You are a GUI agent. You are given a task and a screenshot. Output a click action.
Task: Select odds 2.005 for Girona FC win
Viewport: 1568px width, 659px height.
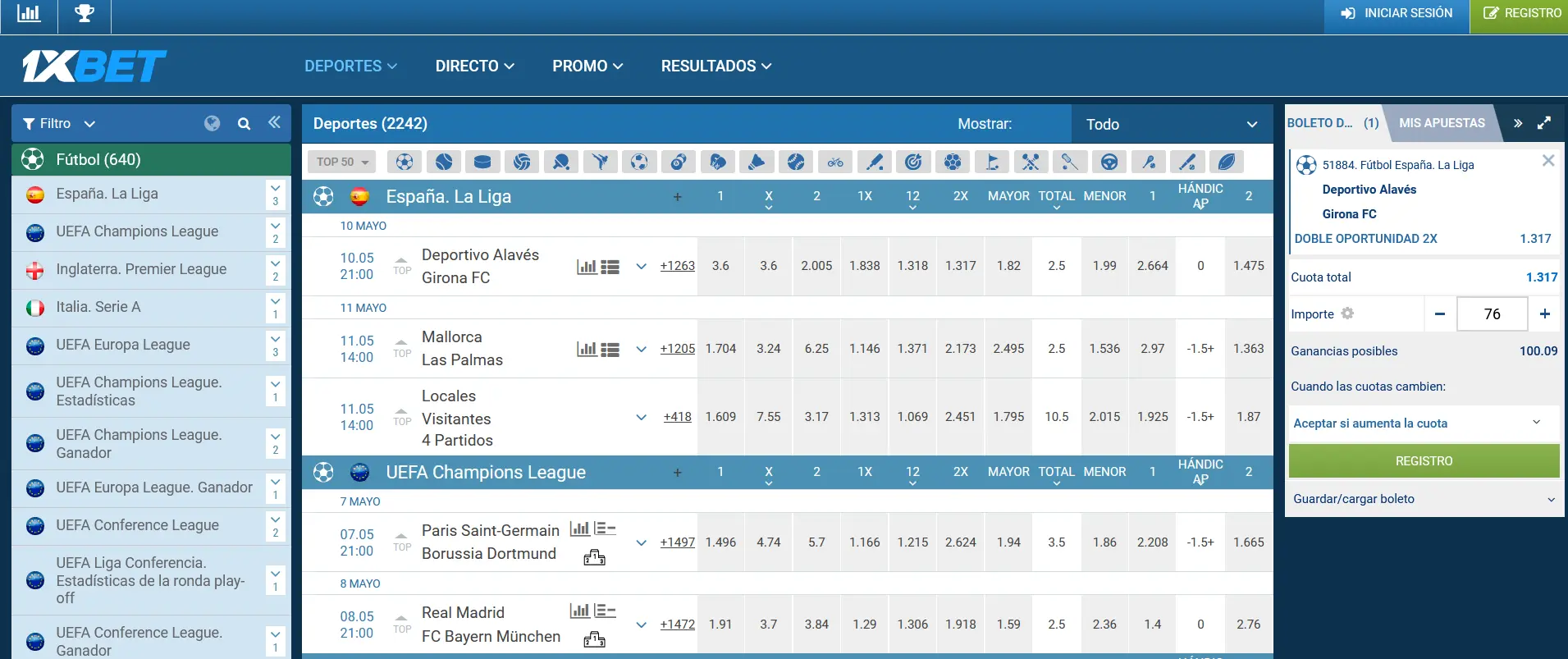tap(816, 266)
